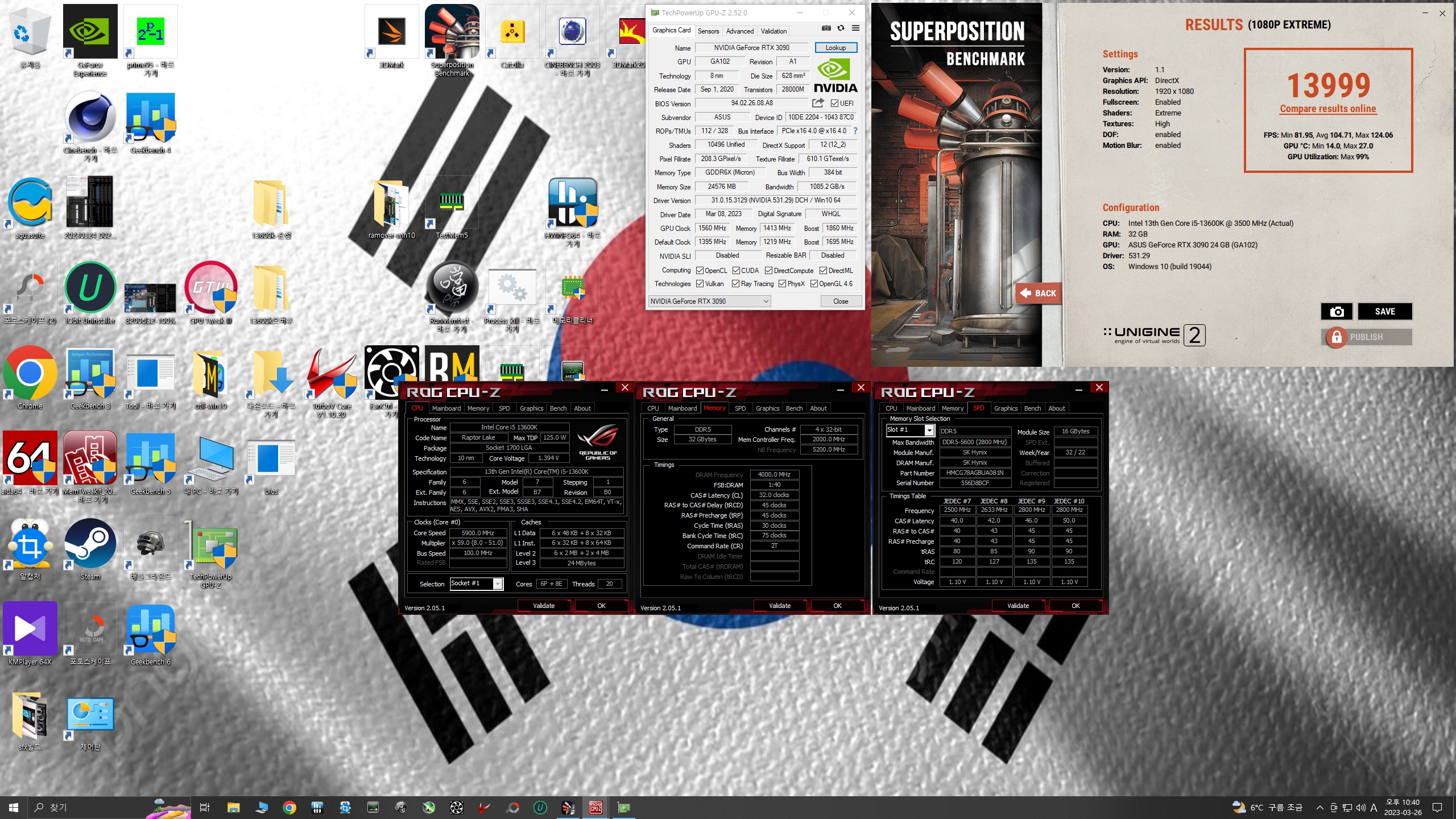
Task: Click Lookup button in GPU-Z
Action: (835, 48)
